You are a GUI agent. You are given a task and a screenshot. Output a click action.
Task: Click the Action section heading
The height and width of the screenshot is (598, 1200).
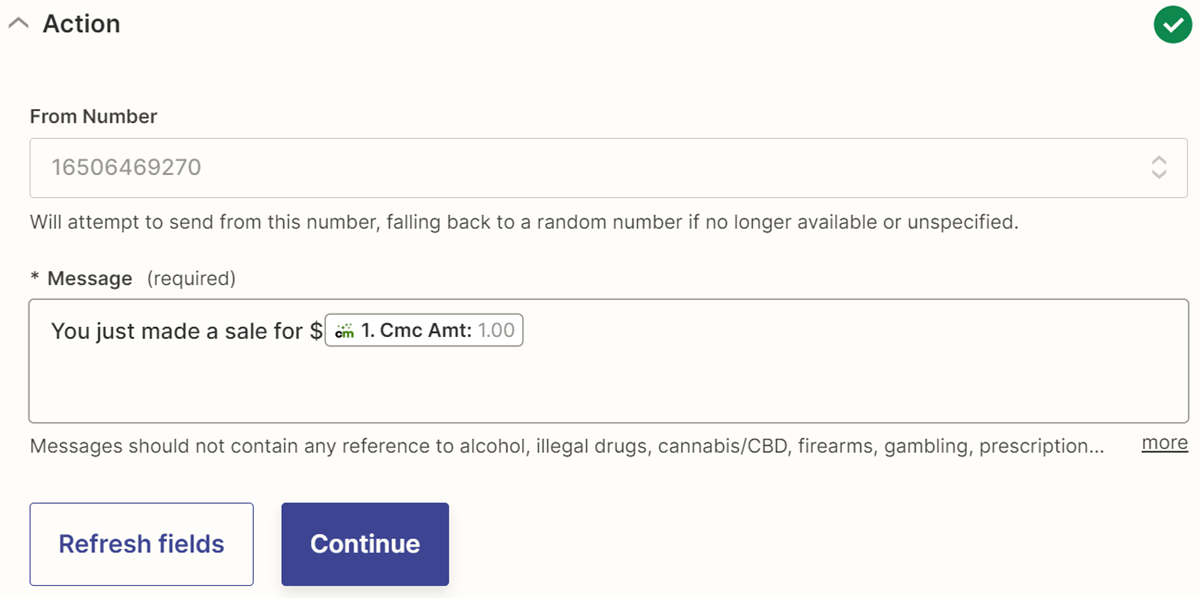(81, 24)
